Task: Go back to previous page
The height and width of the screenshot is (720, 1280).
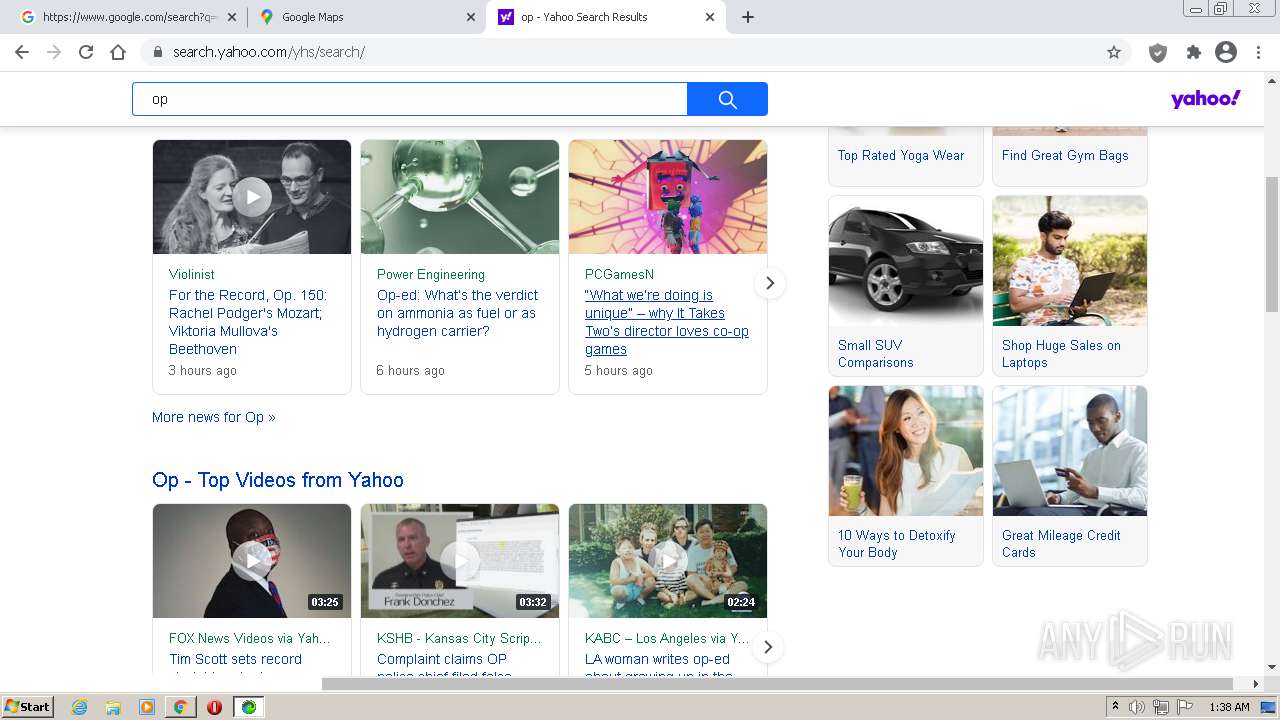Action: [22, 52]
